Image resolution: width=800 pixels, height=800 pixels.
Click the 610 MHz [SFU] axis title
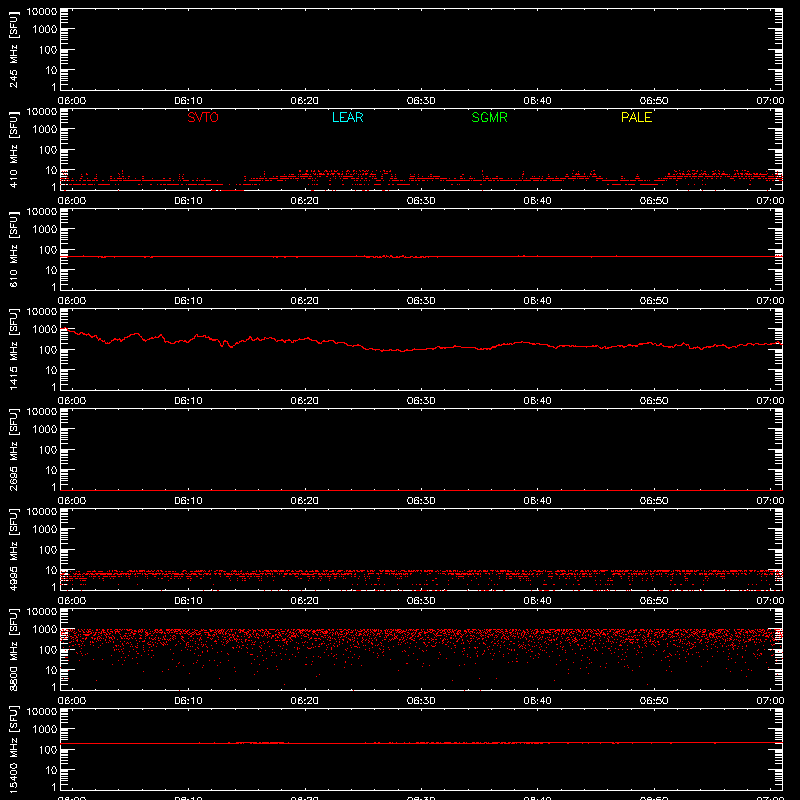pyautogui.click(x=13, y=249)
